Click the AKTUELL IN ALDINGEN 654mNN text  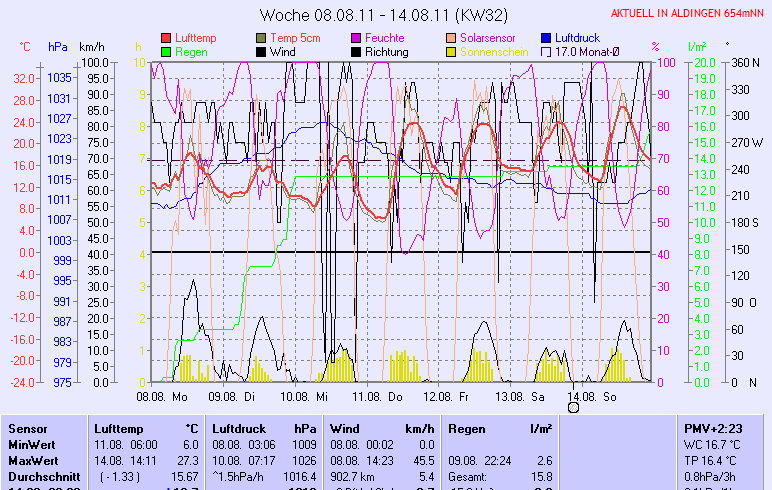click(x=689, y=14)
